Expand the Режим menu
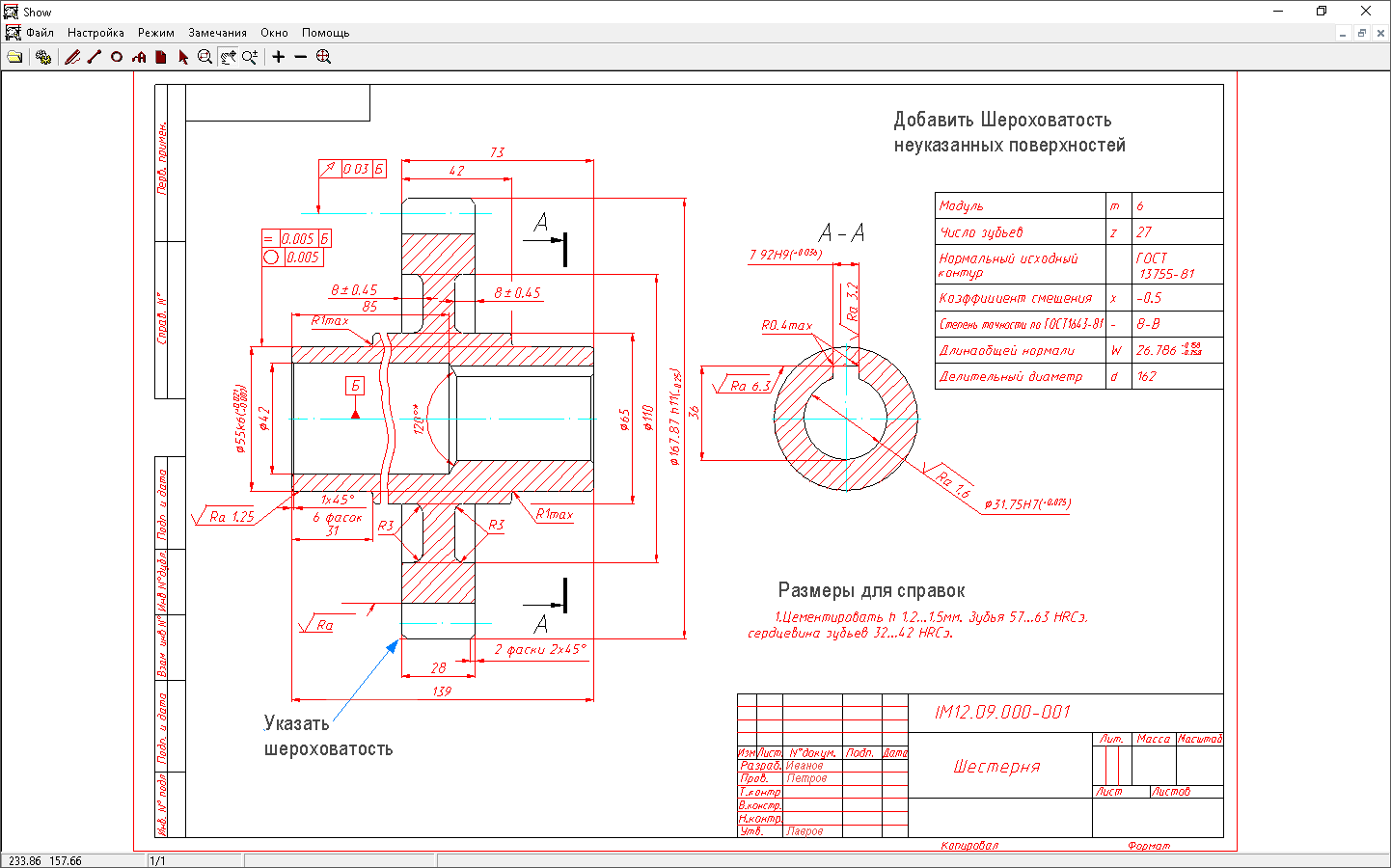The width and height of the screenshot is (1391, 868). pyautogui.click(x=156, y=33)
